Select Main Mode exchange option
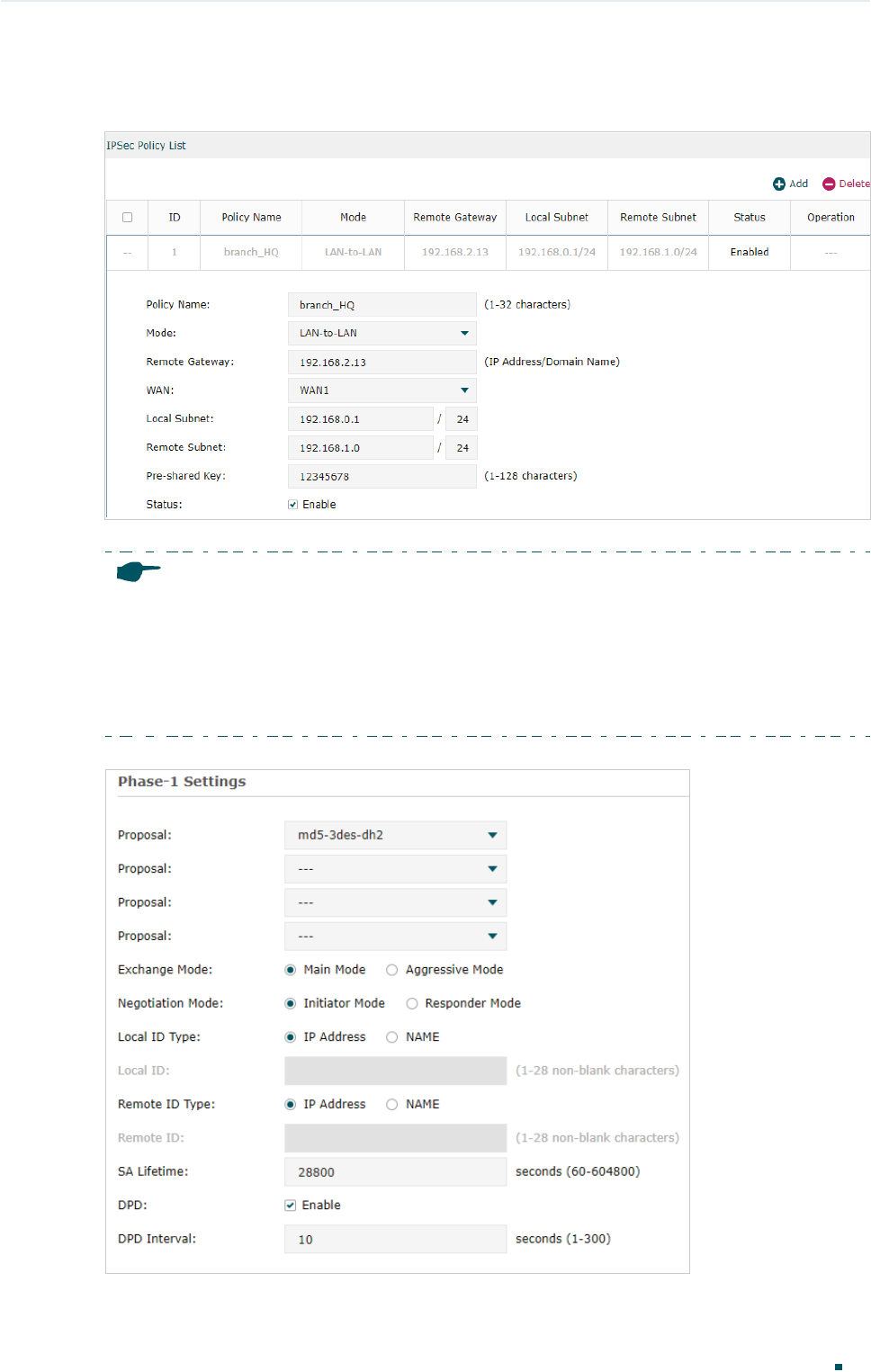This screenshot has width=871, height=1372. tap(290, 970)
